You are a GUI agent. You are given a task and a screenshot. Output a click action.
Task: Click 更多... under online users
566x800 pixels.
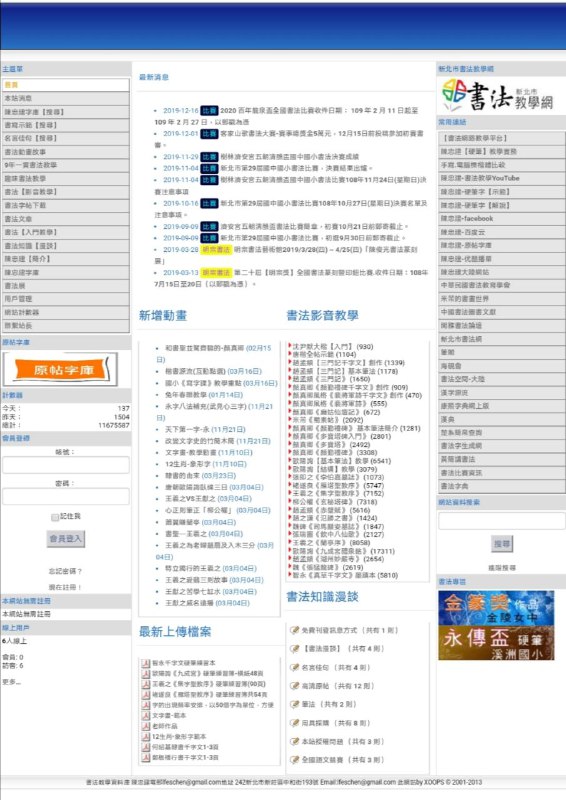coord(11,682)
